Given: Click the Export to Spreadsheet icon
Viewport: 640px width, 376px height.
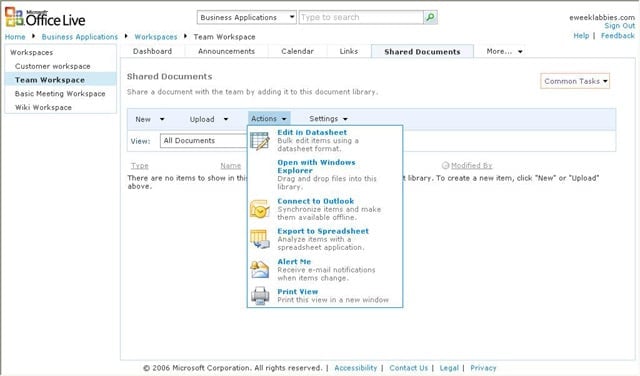Looking at the screenshot, I should pos(260,239).
